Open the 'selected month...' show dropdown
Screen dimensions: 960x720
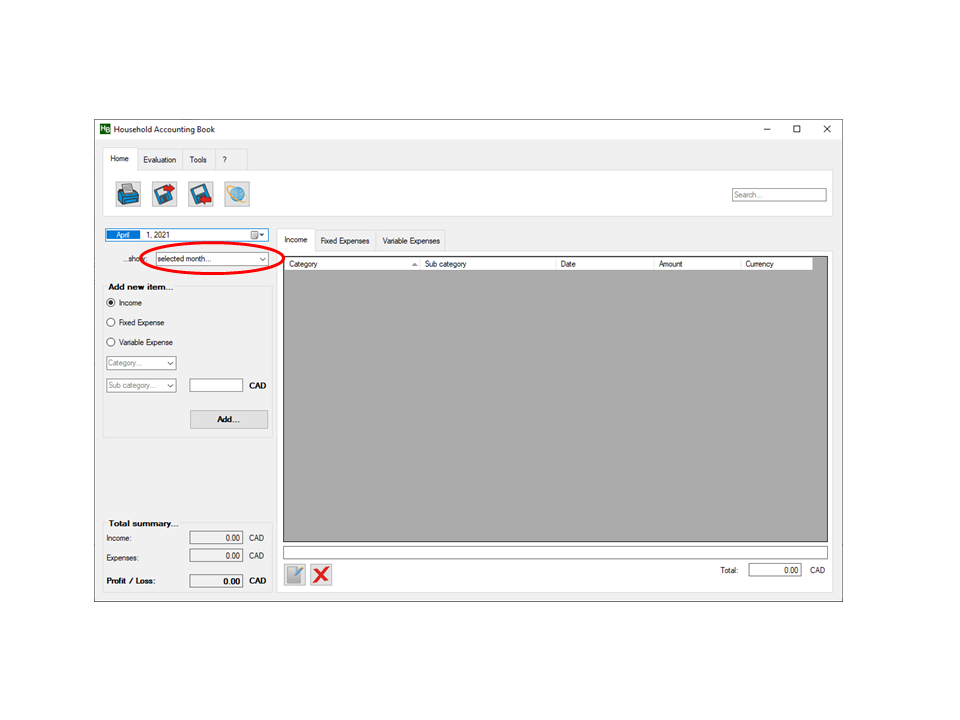point(212,259)
